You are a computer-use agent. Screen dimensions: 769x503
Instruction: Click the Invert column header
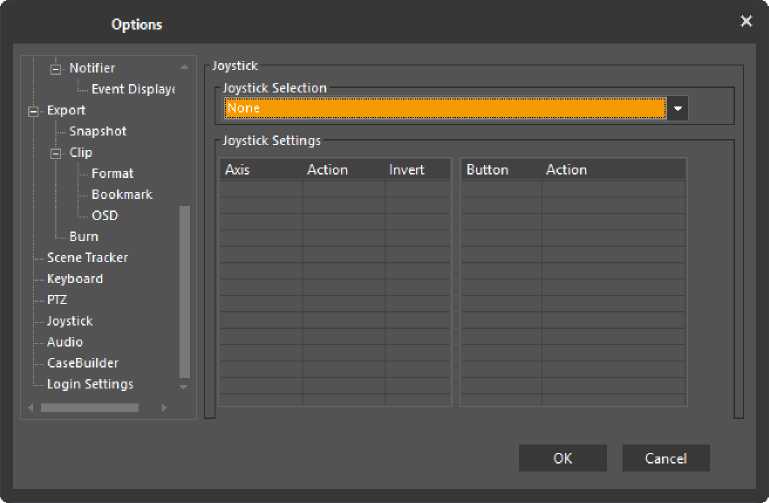point(405,170)
